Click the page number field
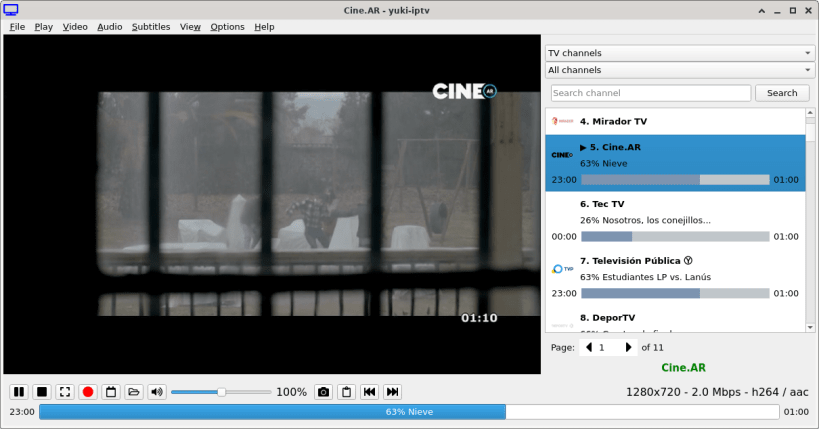This screenshot has width=819, height=429. (608, 347)
